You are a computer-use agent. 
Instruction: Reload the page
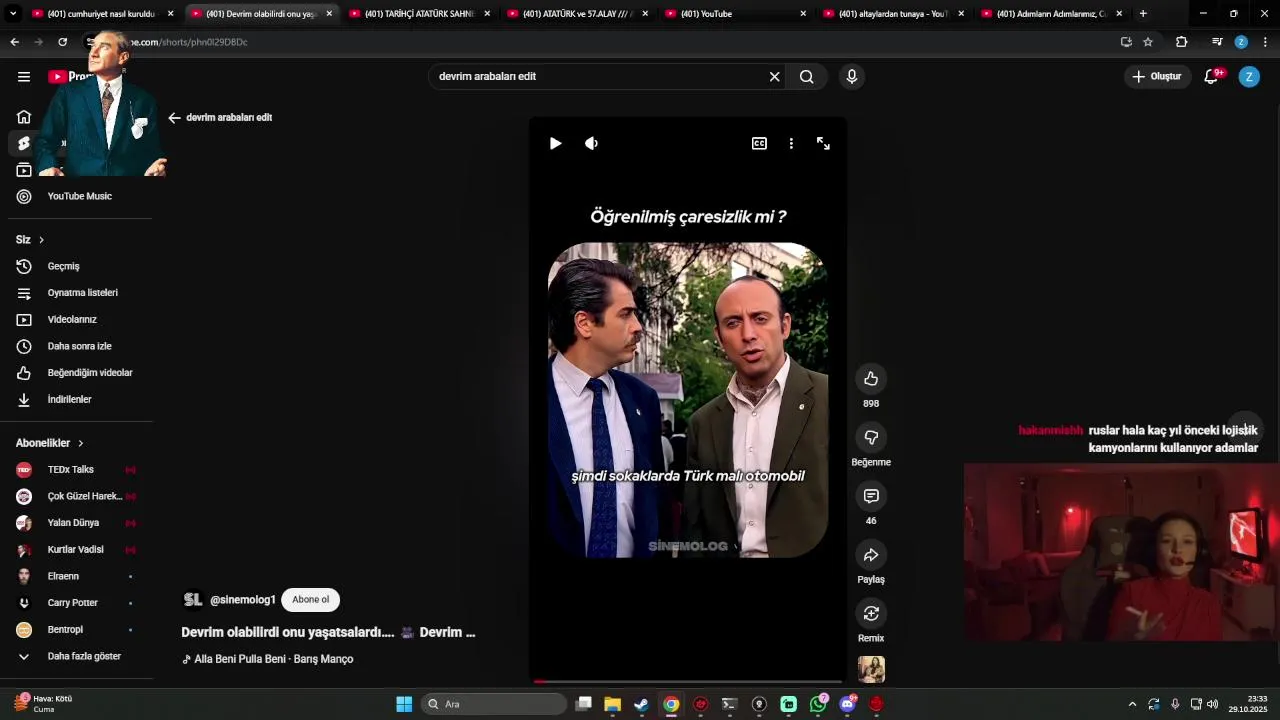62,42
